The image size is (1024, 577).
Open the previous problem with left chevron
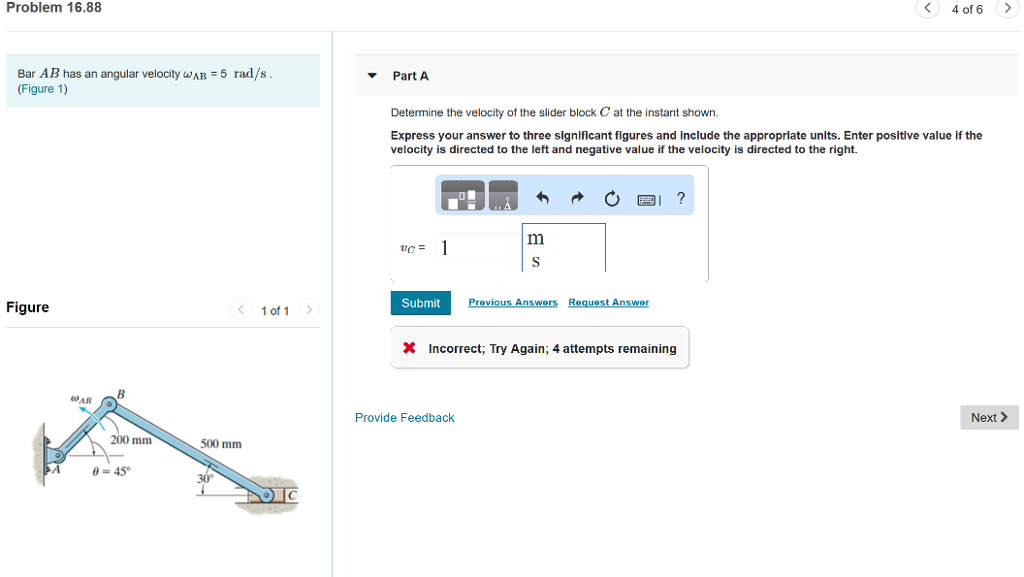927,8
